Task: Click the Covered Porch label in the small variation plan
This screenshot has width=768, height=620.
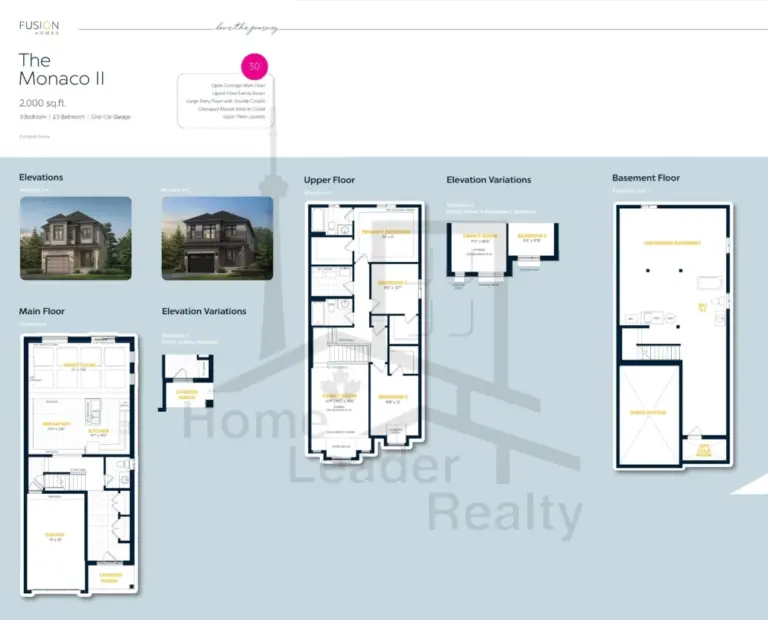Action: pyautogui.click(x=187, y=395)
